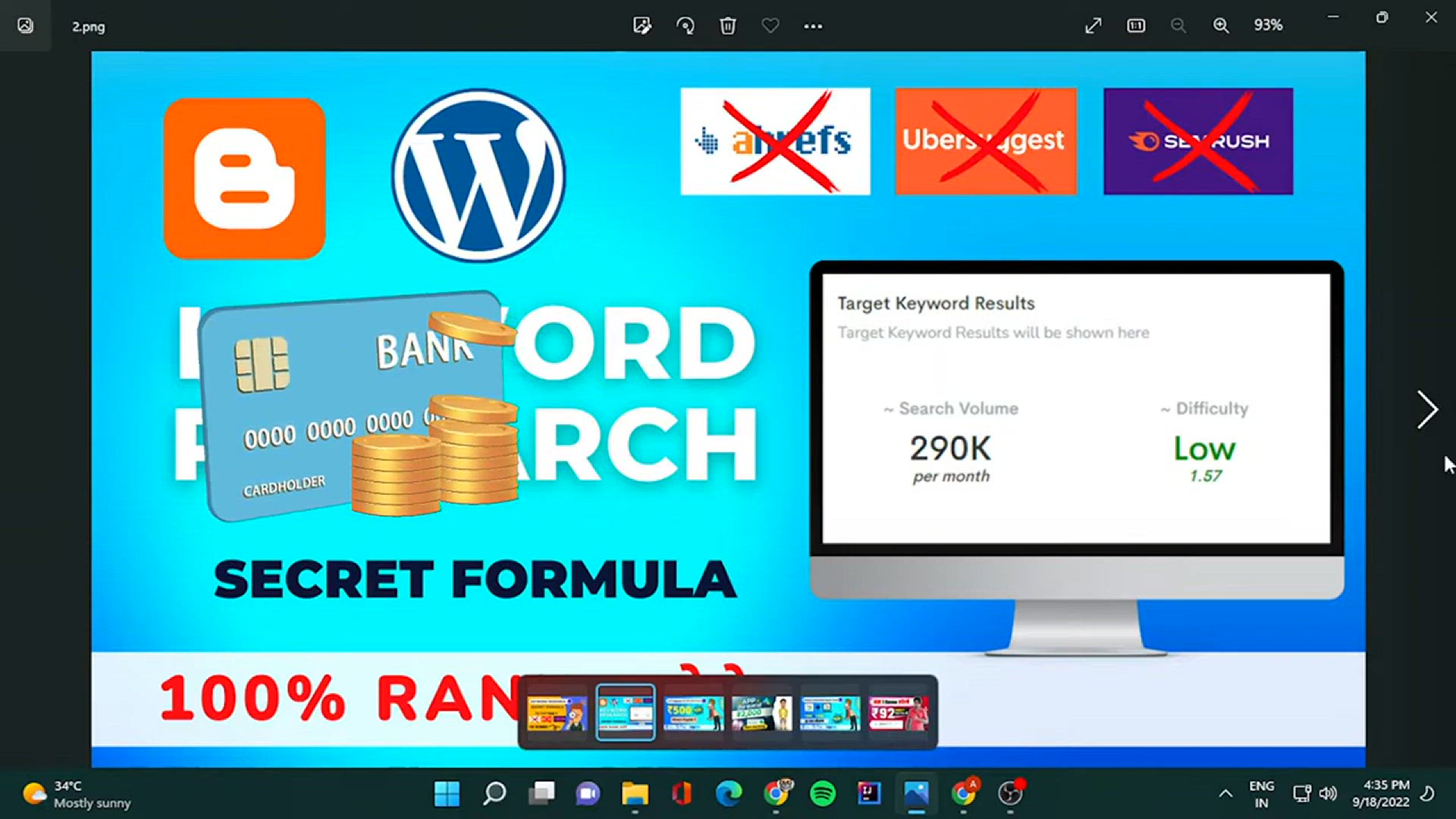This screenshot has height=819, width=1456.
Task: Add image to favorites with heart icon
Action: [x=770, y=26]
